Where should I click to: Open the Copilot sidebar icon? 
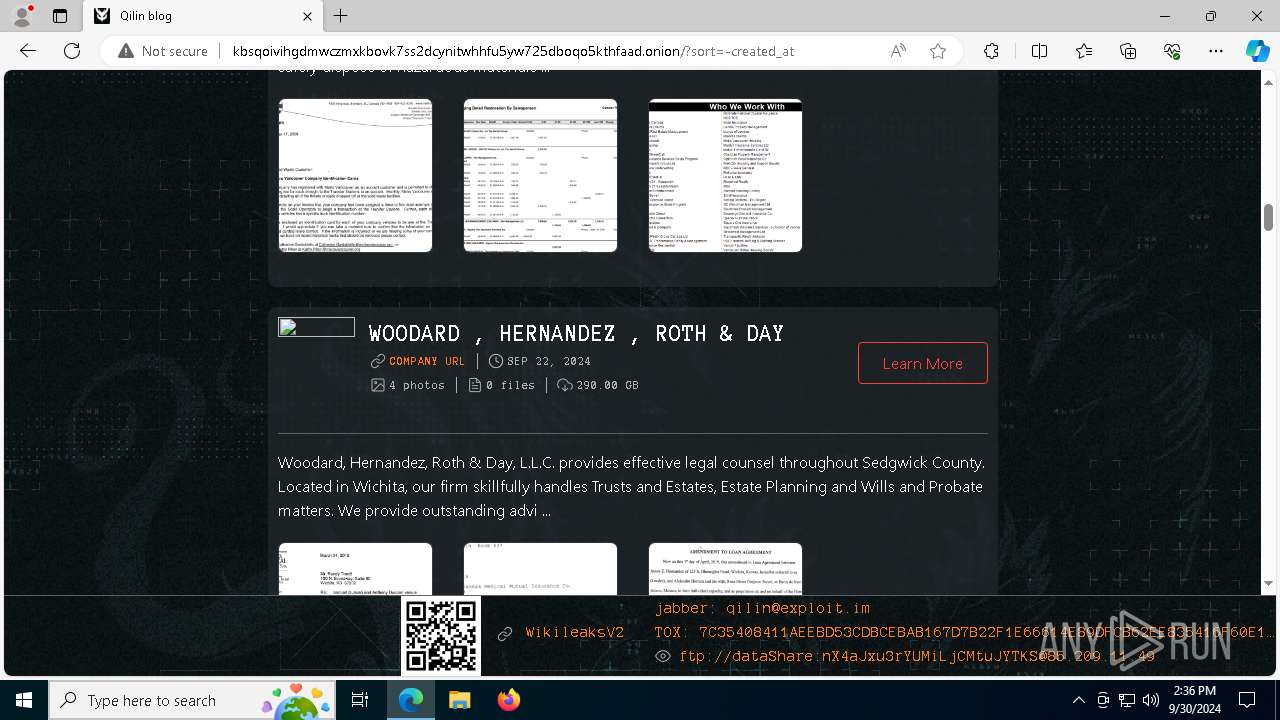pos(1257,51)
